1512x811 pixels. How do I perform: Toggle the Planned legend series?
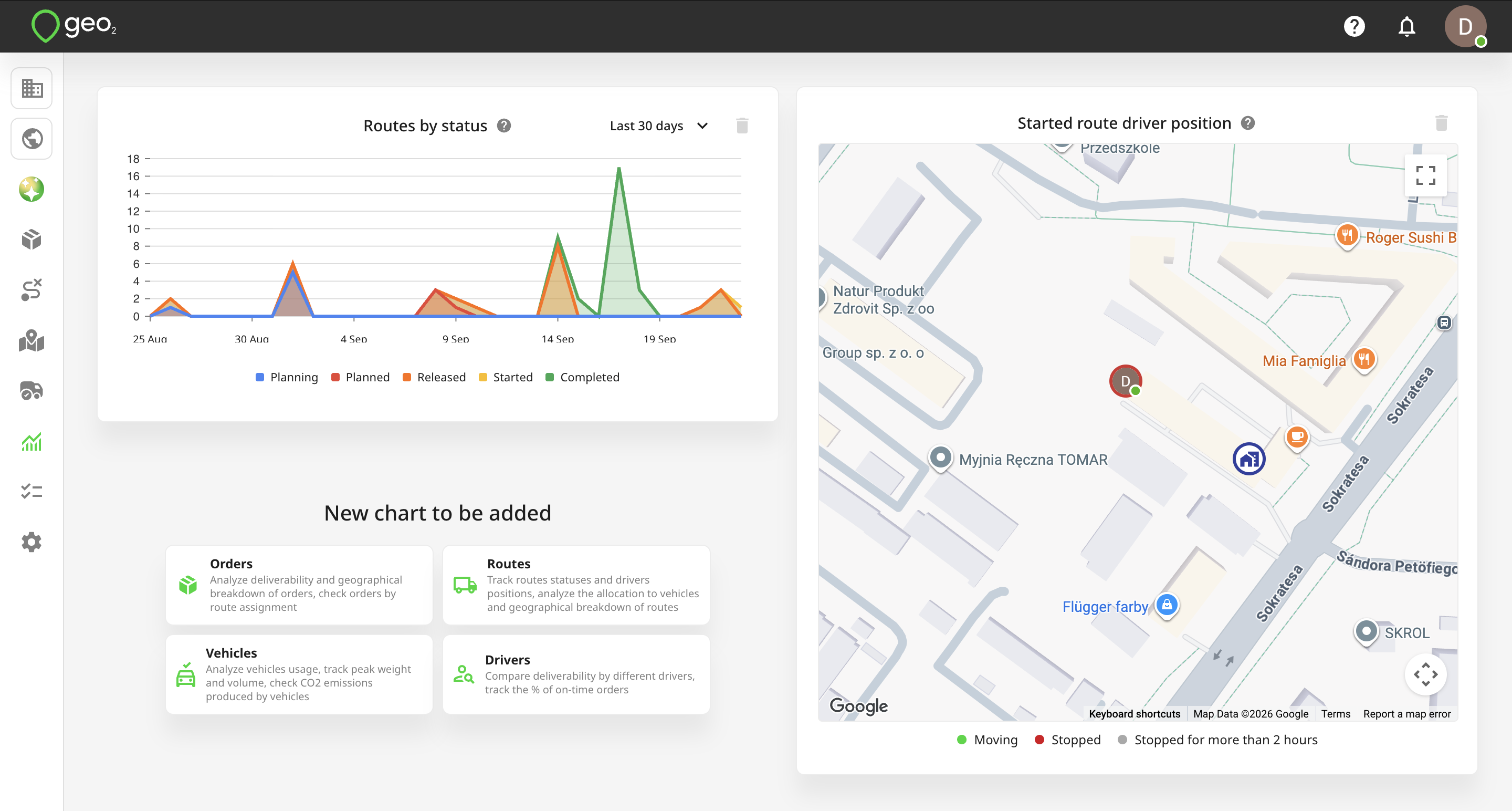click(x=360, y=377)
